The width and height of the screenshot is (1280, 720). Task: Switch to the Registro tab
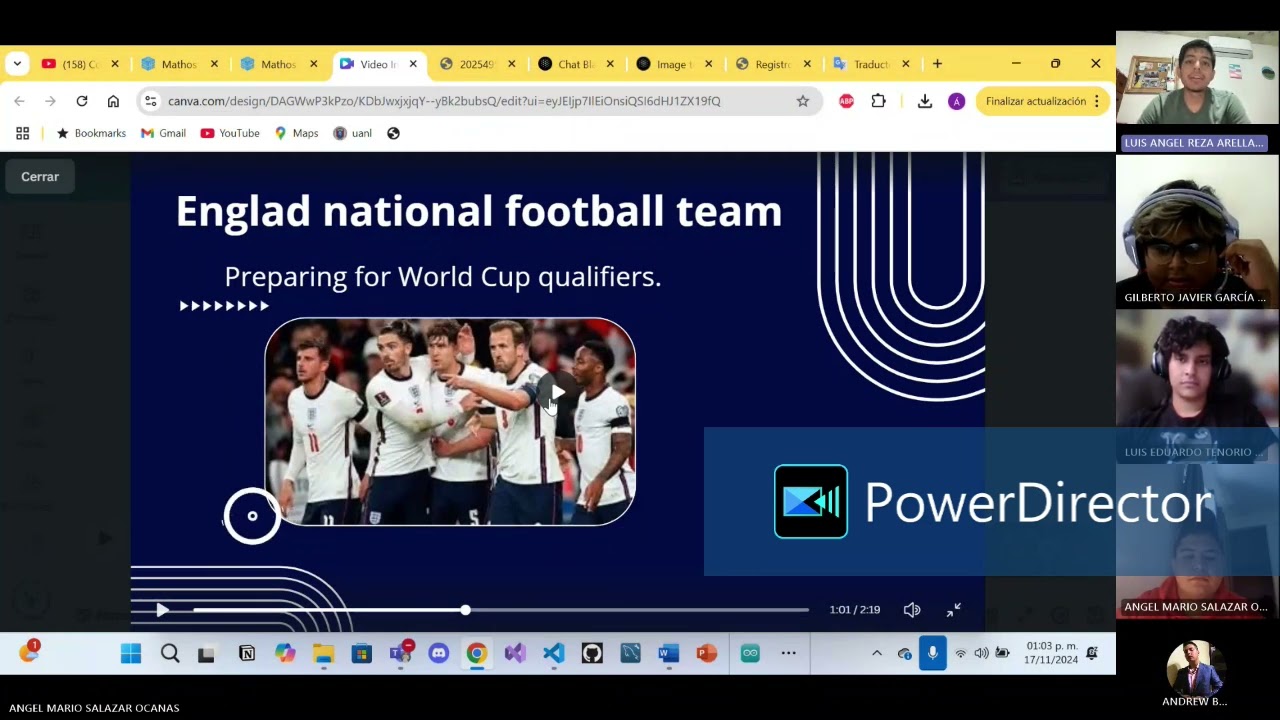[773, 64]
